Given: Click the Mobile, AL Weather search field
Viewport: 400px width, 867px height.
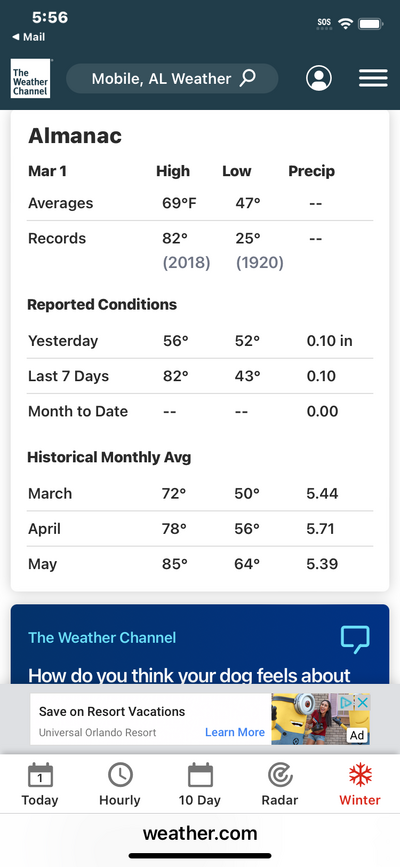Looking at the screenshot, I should pos(172,79).
